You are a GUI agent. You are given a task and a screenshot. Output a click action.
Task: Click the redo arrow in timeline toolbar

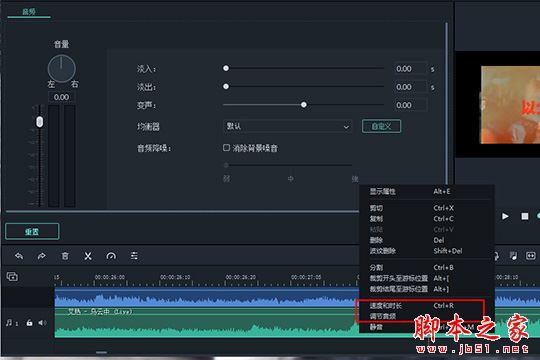pyautogui.click(x=42, y=256)
